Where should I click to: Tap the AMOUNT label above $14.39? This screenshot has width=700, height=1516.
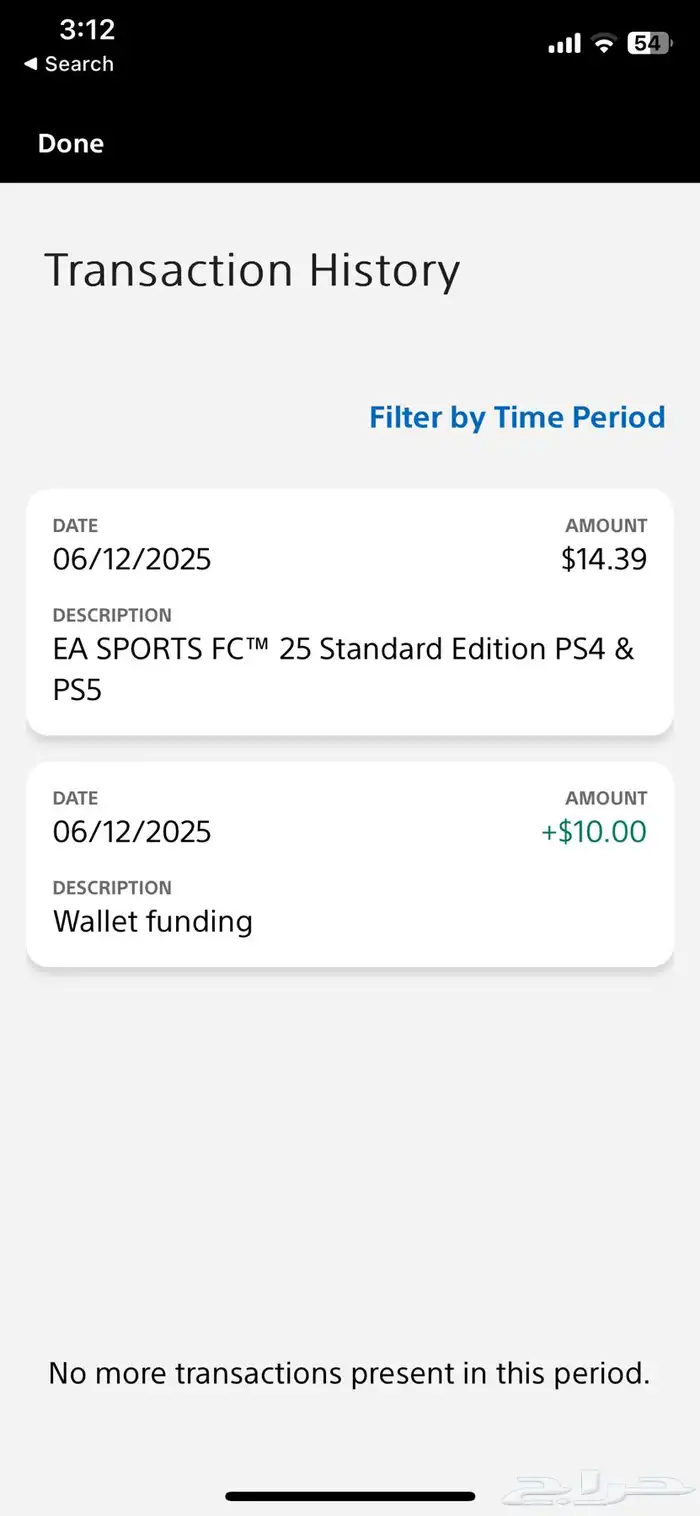pos(606,526)
